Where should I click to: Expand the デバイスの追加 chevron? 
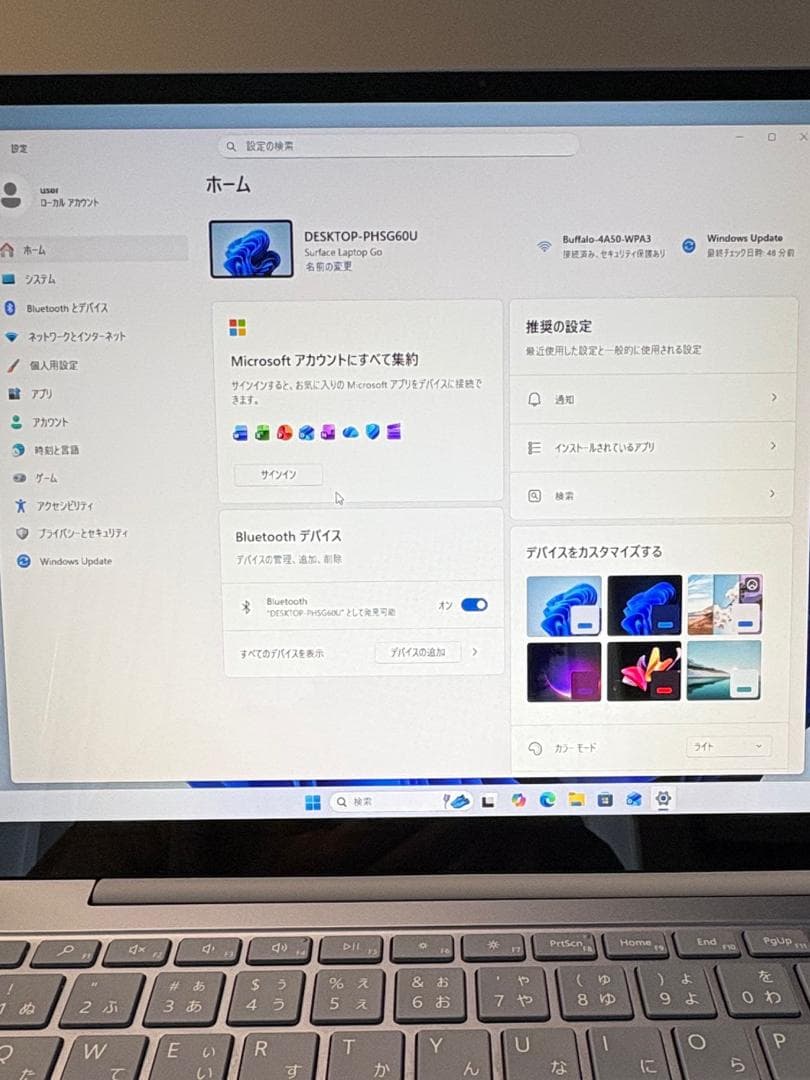(475, 651)
